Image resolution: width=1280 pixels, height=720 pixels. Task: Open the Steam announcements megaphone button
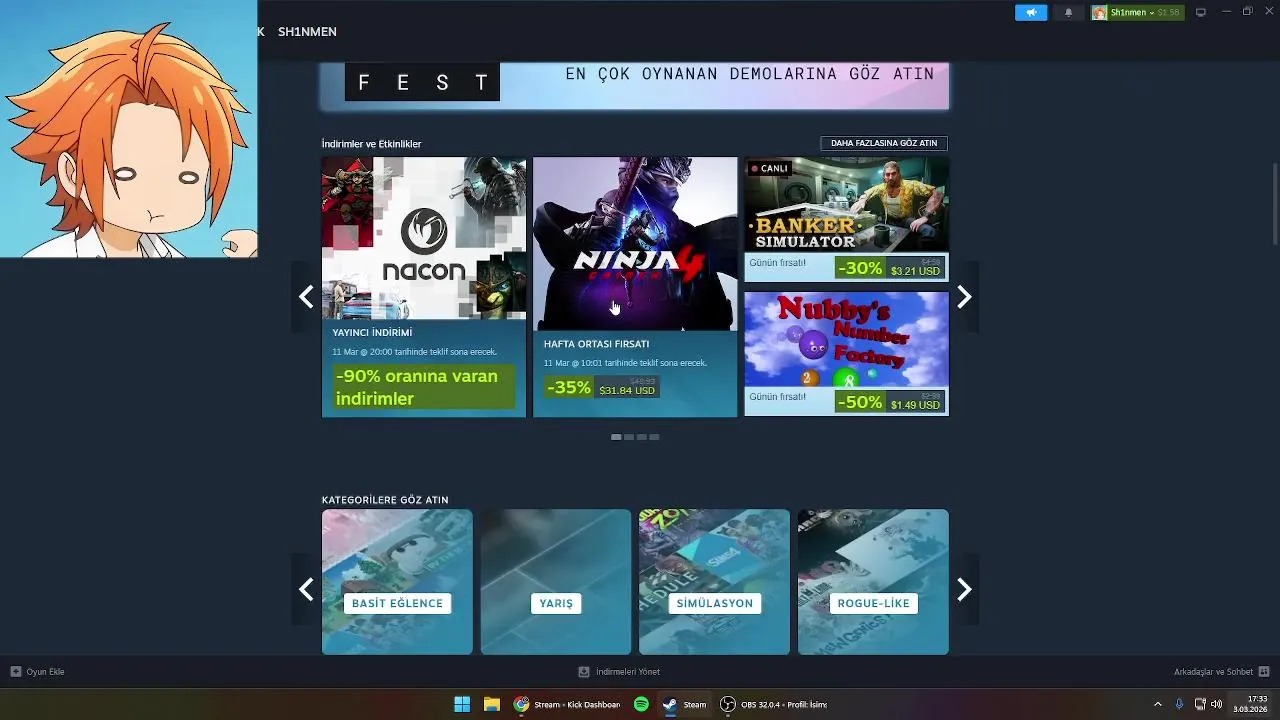point(1030,12)
